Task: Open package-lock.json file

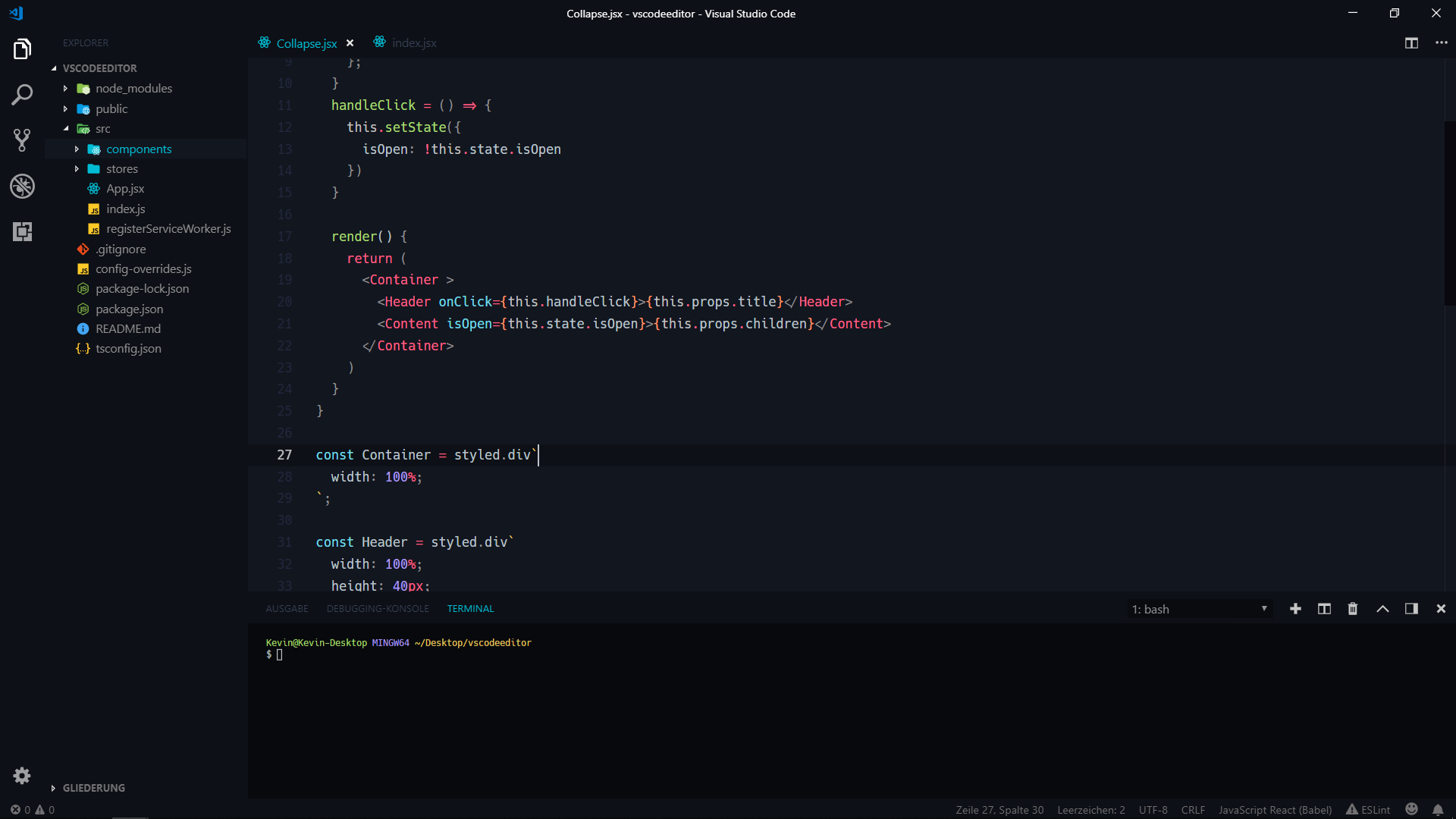Action: [x=142, y=289]
